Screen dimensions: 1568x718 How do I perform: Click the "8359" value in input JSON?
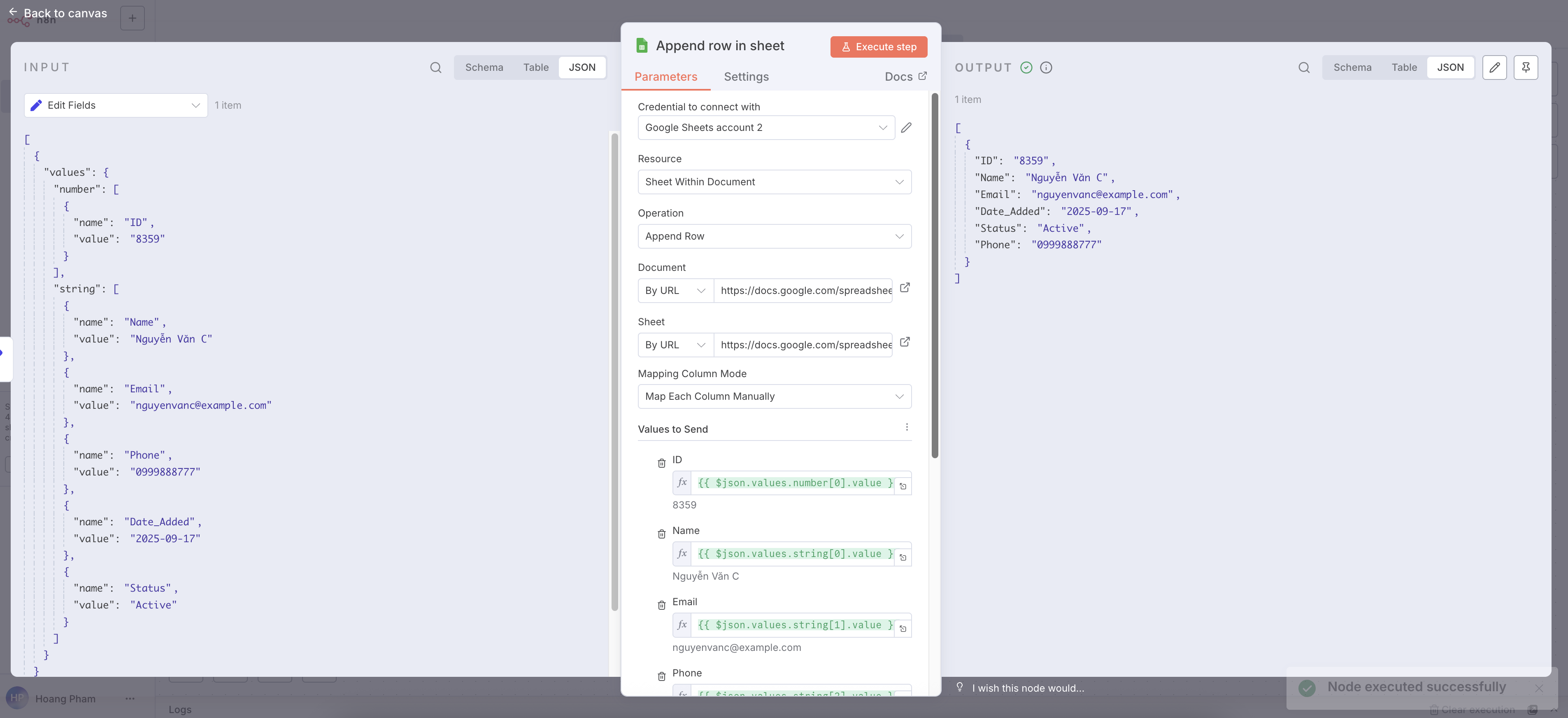147,239
